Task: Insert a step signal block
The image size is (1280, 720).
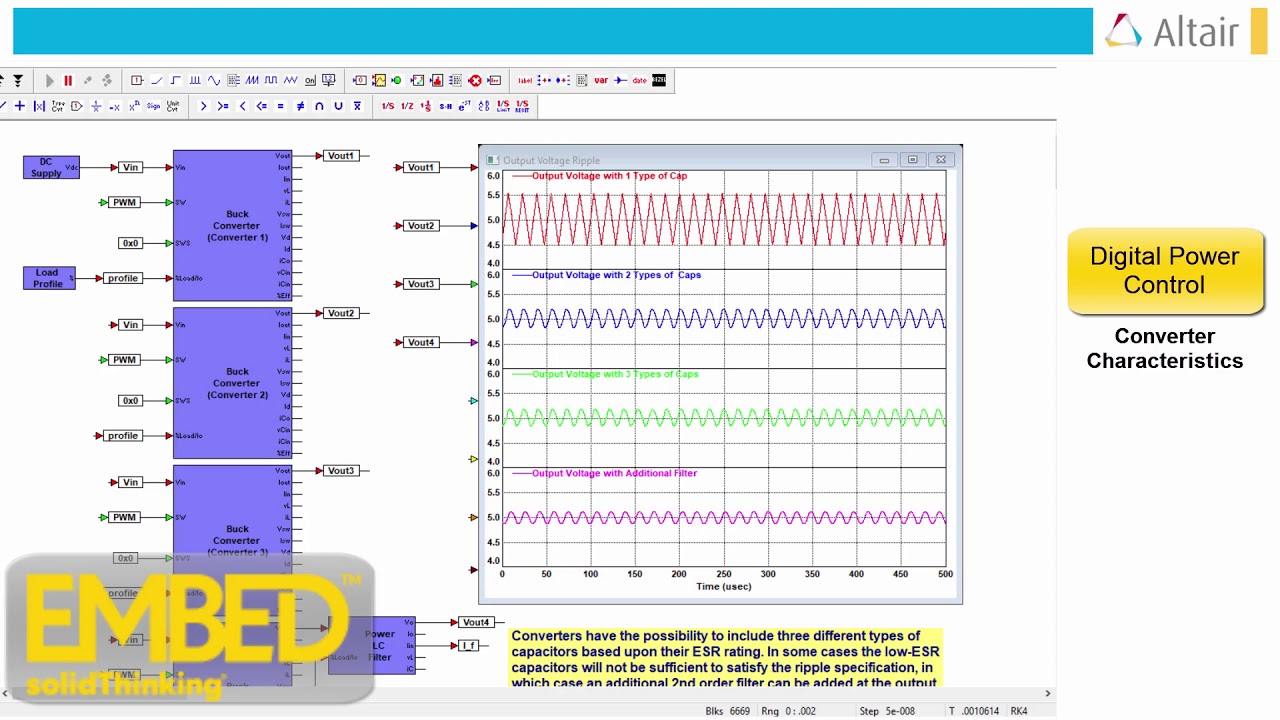Action: tap(176, 80)
